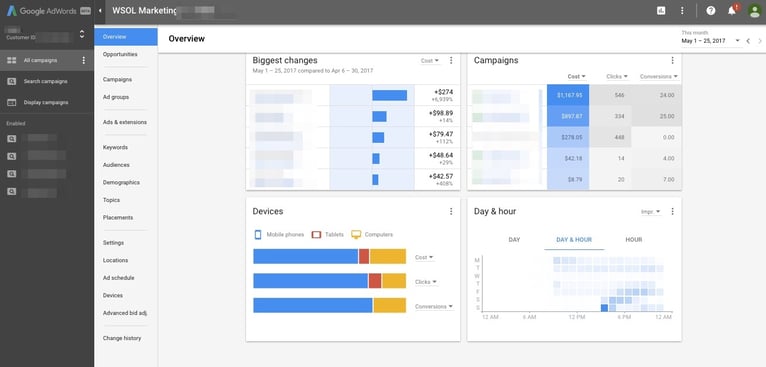Open second enabled campaign search icon
Image resolution: width=766 pixels, height=367 pixels.
pos(12,156)
